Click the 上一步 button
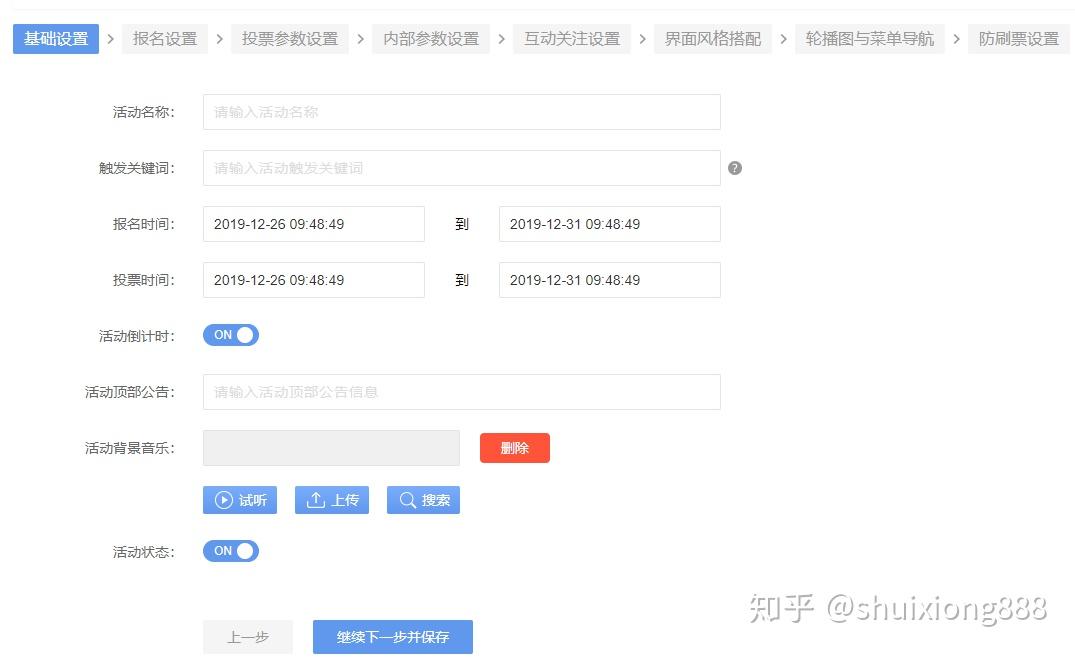The height and width of the screenshot is (657, 1075). coord(247,637)
